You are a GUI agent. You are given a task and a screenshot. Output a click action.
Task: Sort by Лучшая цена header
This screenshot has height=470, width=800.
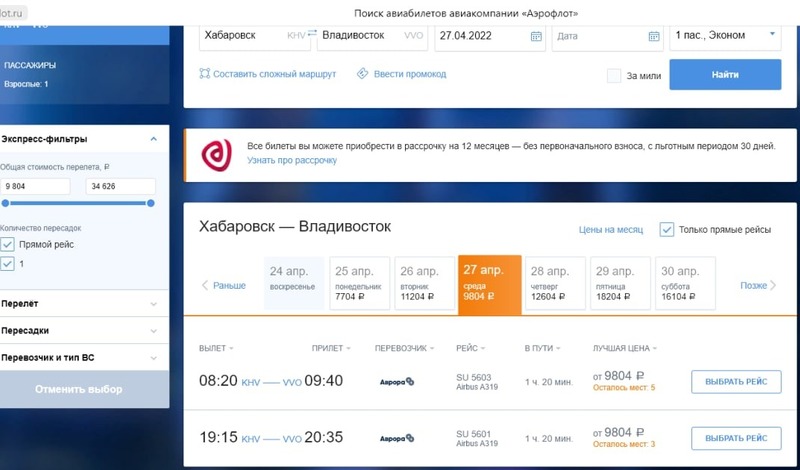click(x=624, y=348)
